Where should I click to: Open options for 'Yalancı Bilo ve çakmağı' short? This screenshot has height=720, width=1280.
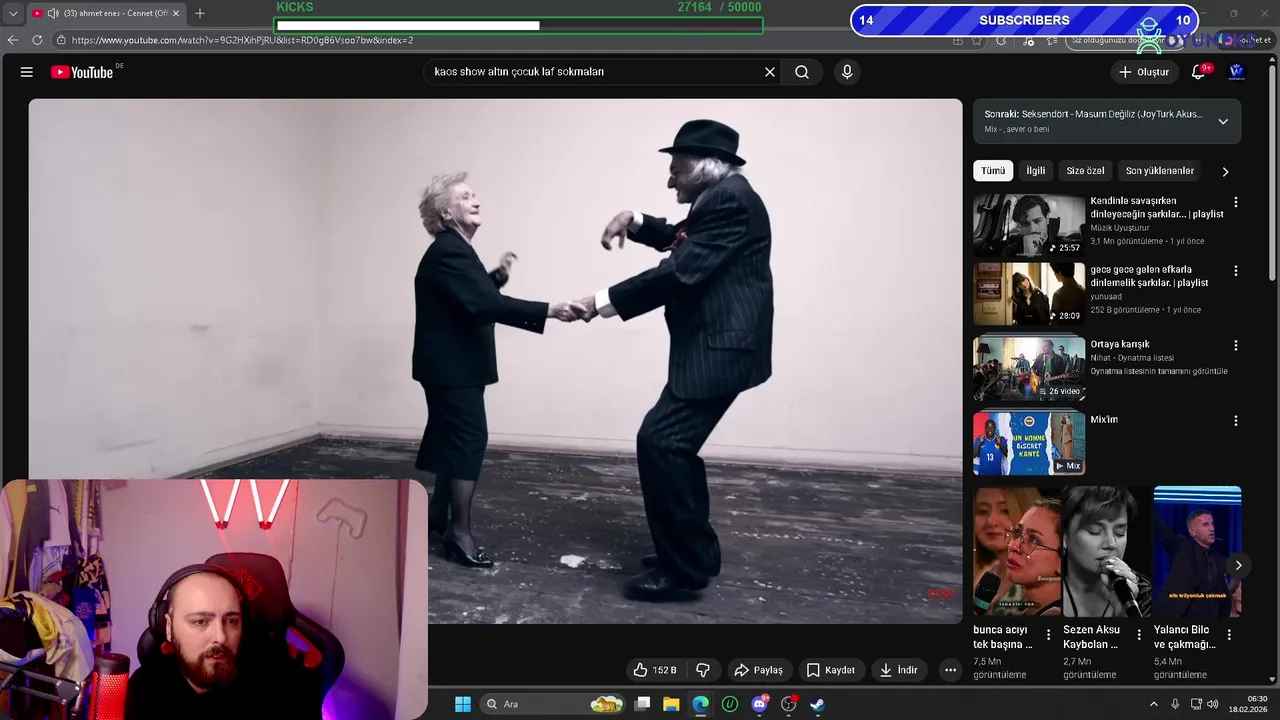point(1229,635)
